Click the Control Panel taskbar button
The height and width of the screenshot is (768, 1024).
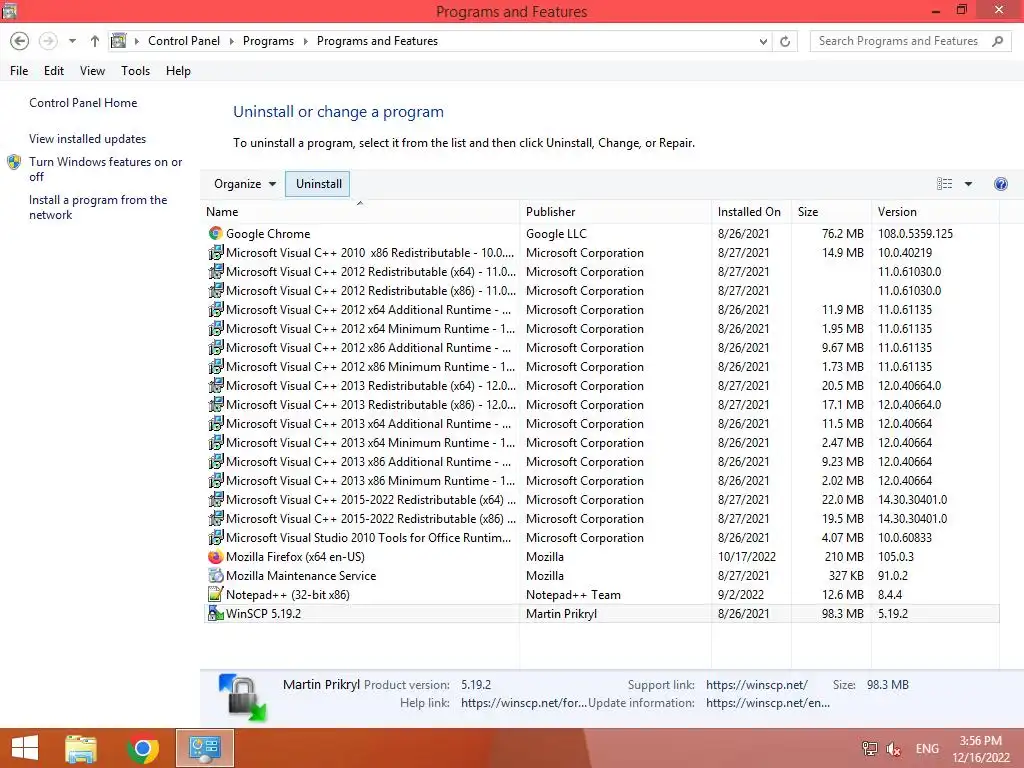click(x=204, y=748)
